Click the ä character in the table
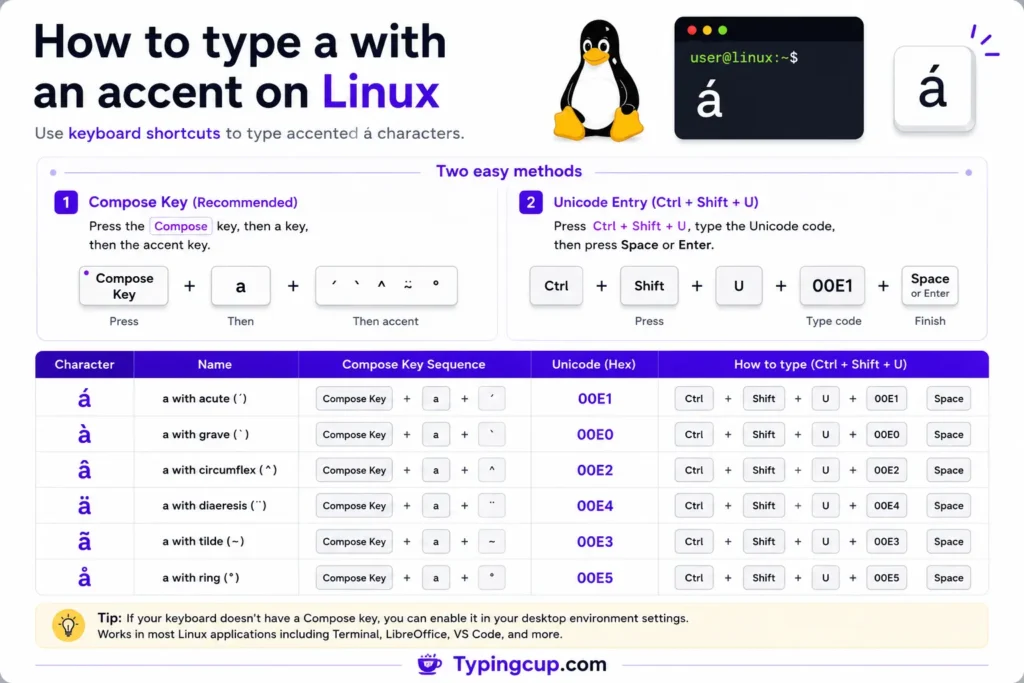 click(x=84, y=505)
